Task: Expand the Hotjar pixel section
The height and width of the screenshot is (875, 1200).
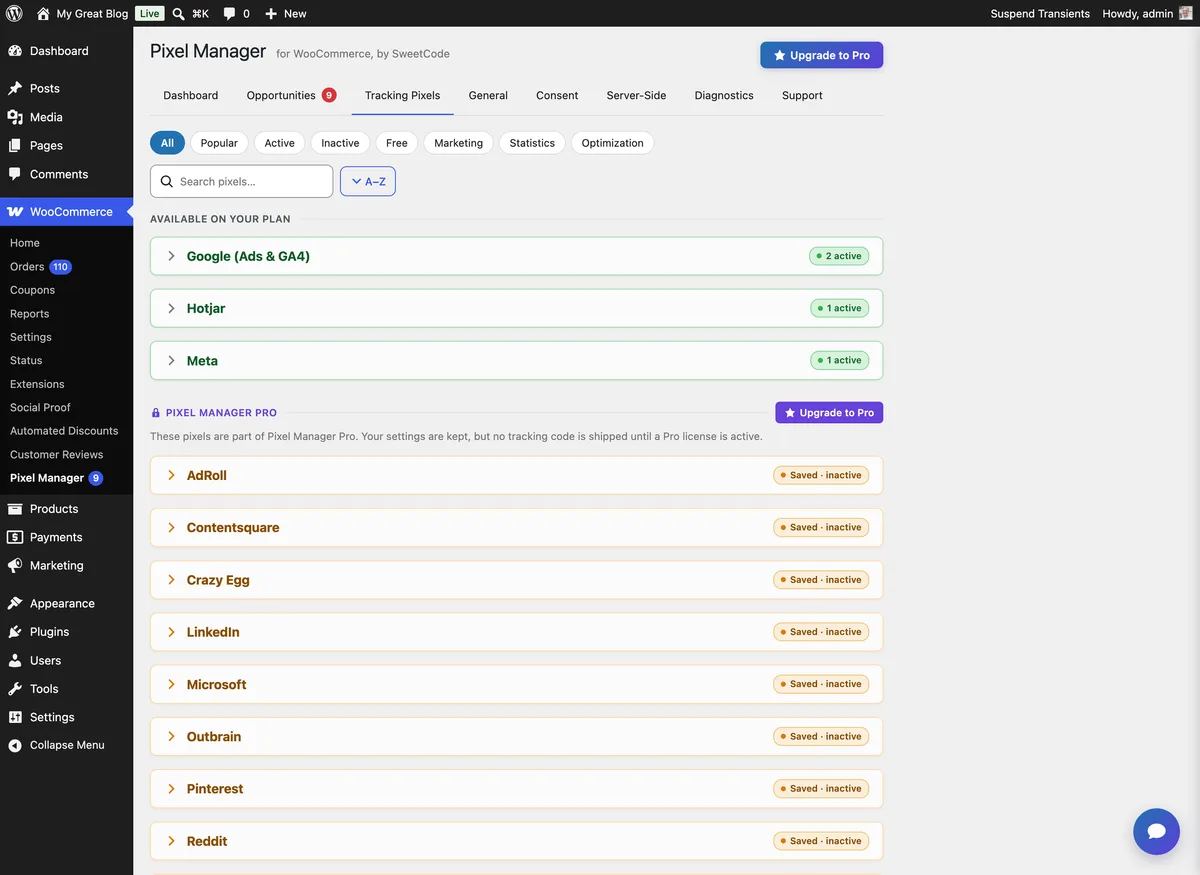Action: pyautogui.click(x=516, y=308)
